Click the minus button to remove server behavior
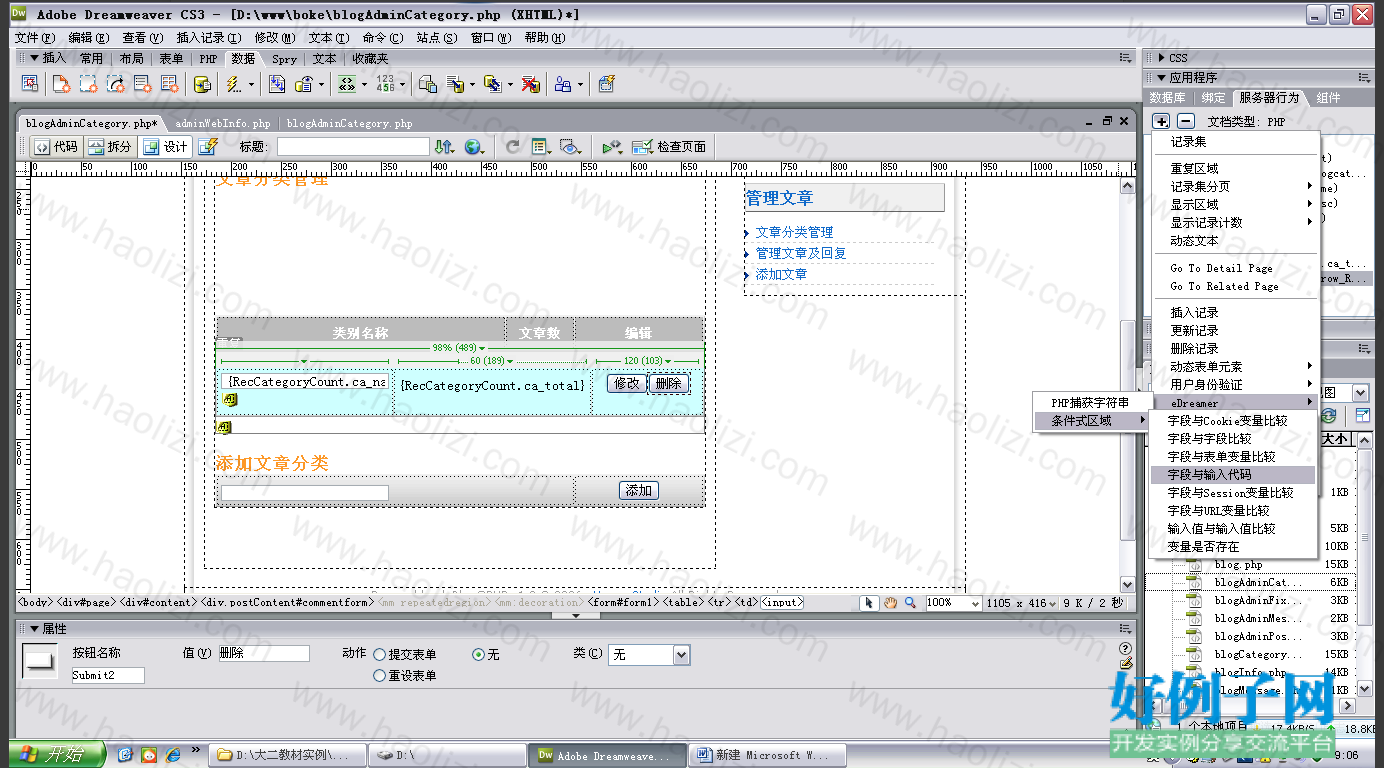 (x=1185, y=121)
